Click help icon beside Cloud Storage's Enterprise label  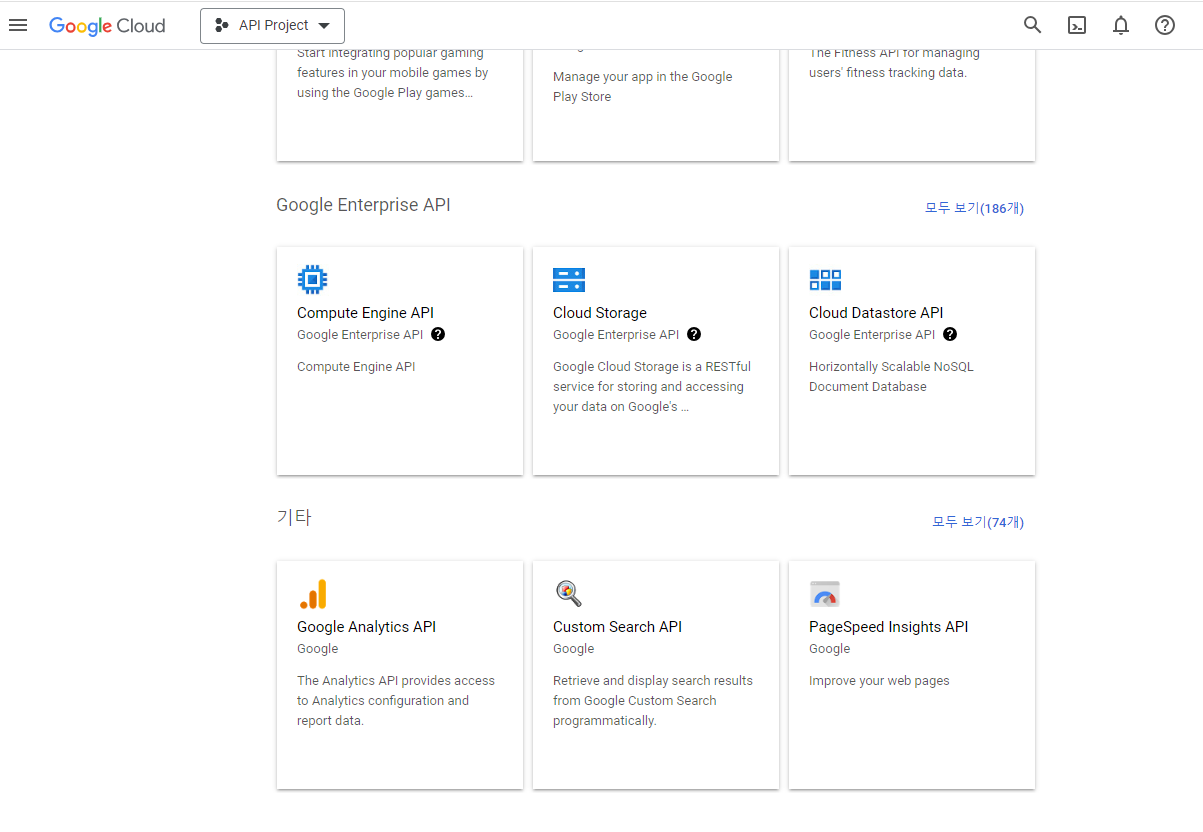[x=694, y=334]
